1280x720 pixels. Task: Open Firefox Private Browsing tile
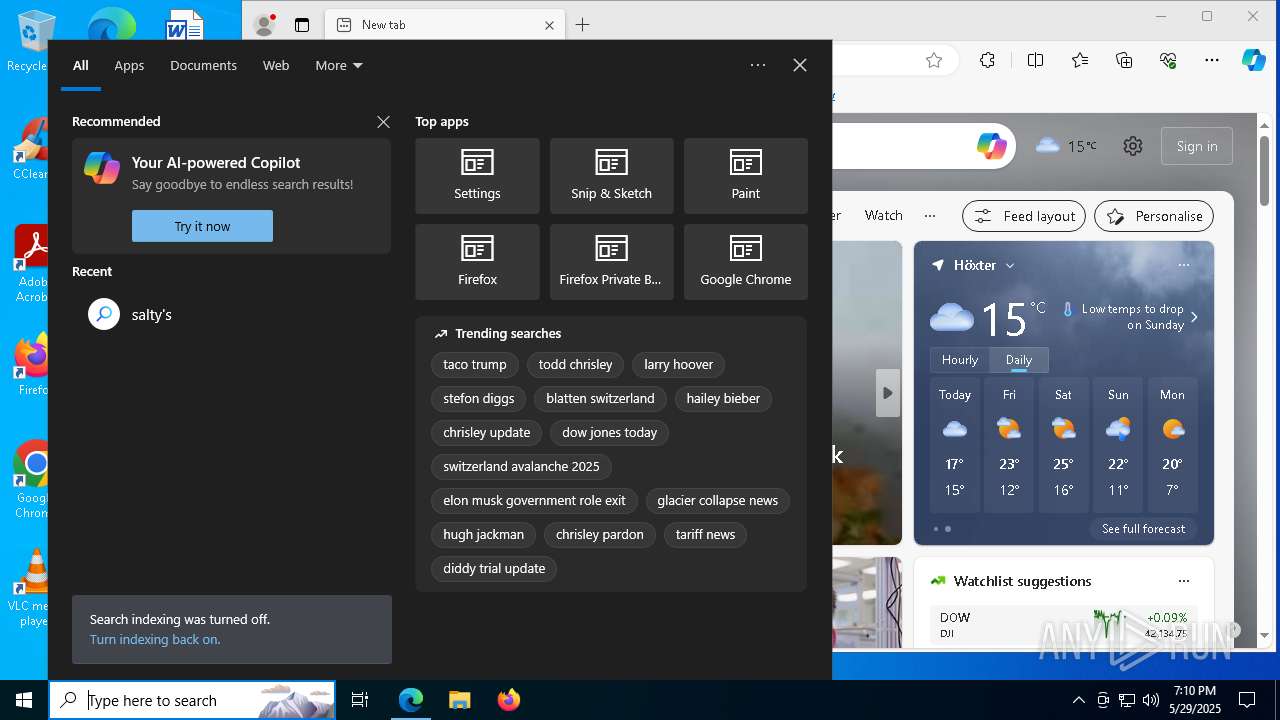point(611,262)
